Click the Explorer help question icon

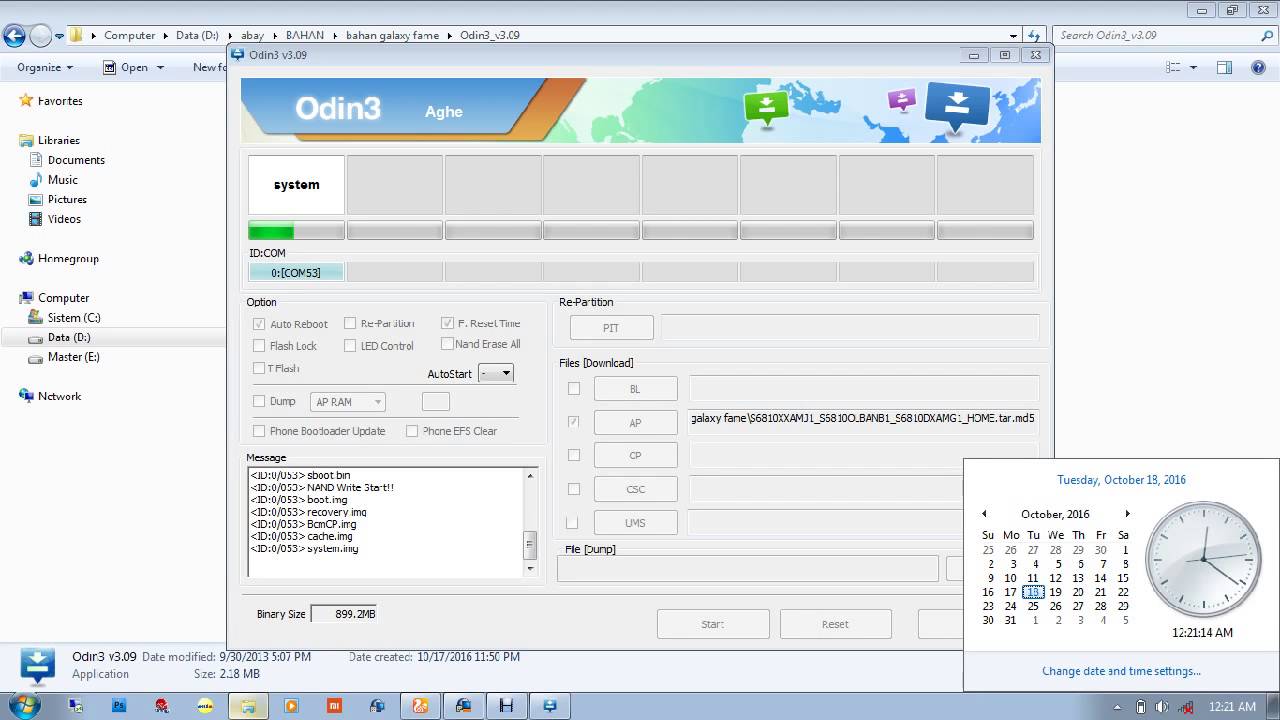(x=1259, y=67)
